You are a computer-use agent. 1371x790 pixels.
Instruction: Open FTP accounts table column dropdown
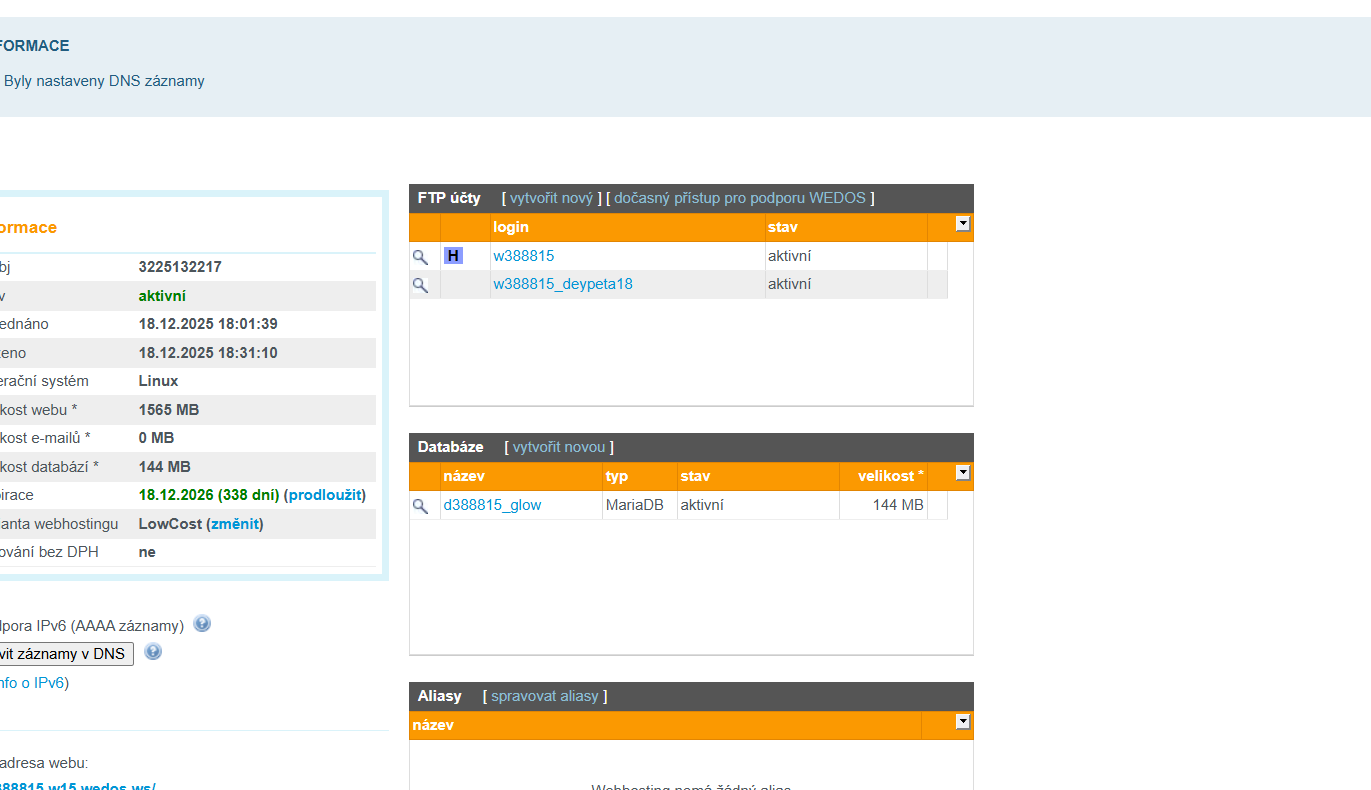(962, 224)
